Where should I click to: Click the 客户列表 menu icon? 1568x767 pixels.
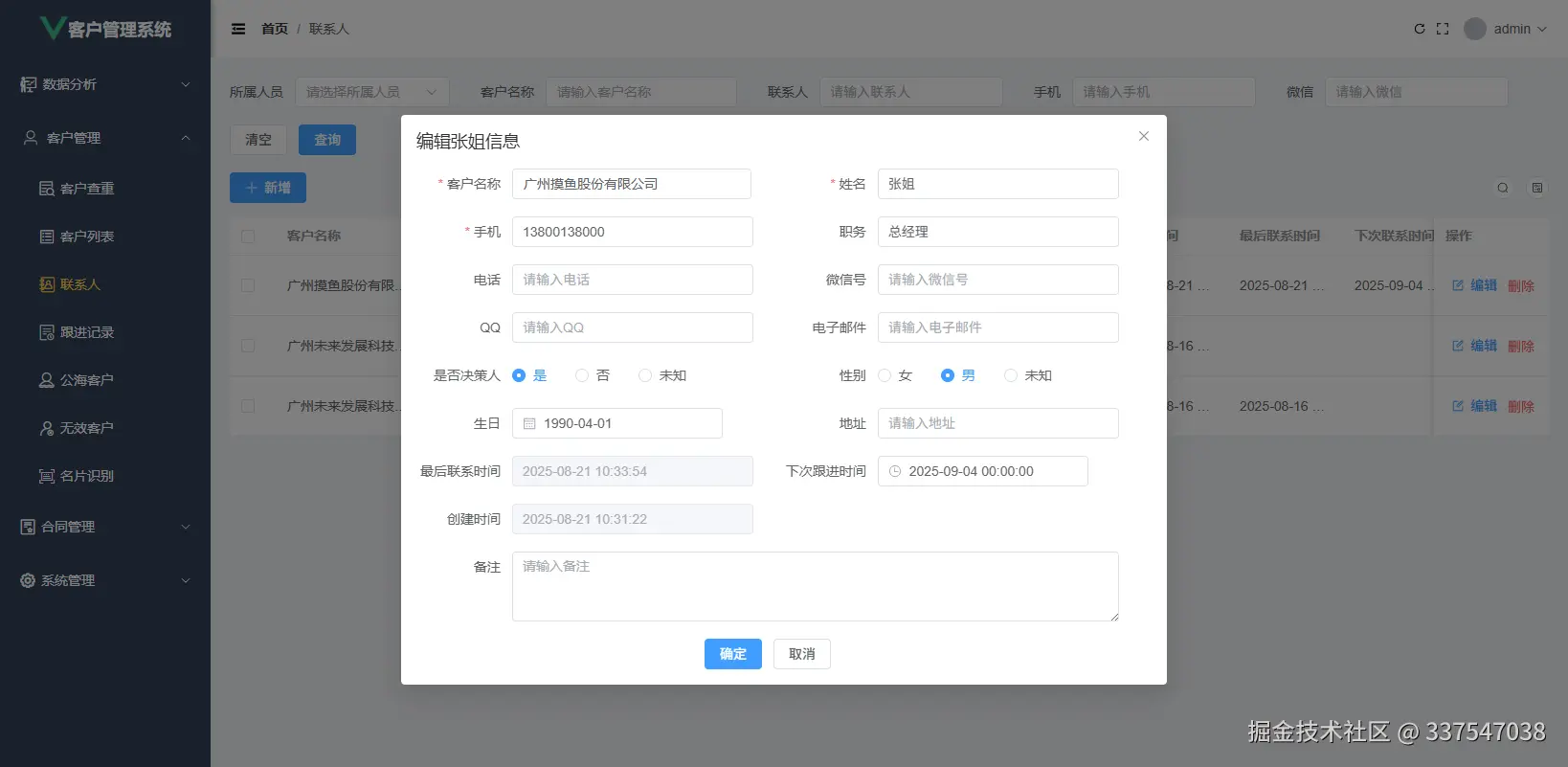click(46, 237)
